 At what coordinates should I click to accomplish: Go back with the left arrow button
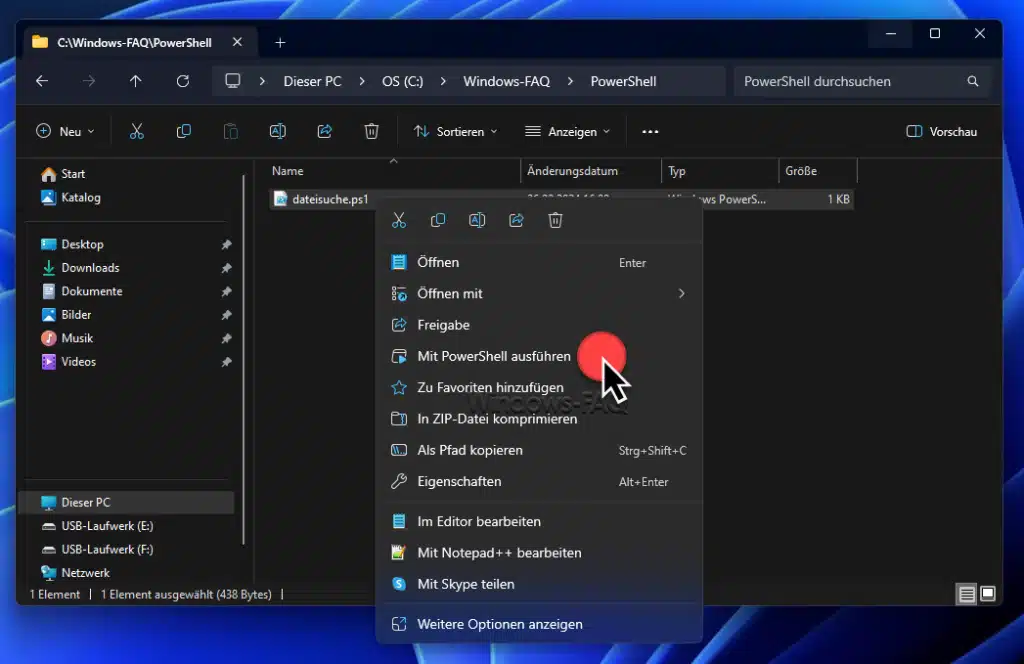pos(42,81)
